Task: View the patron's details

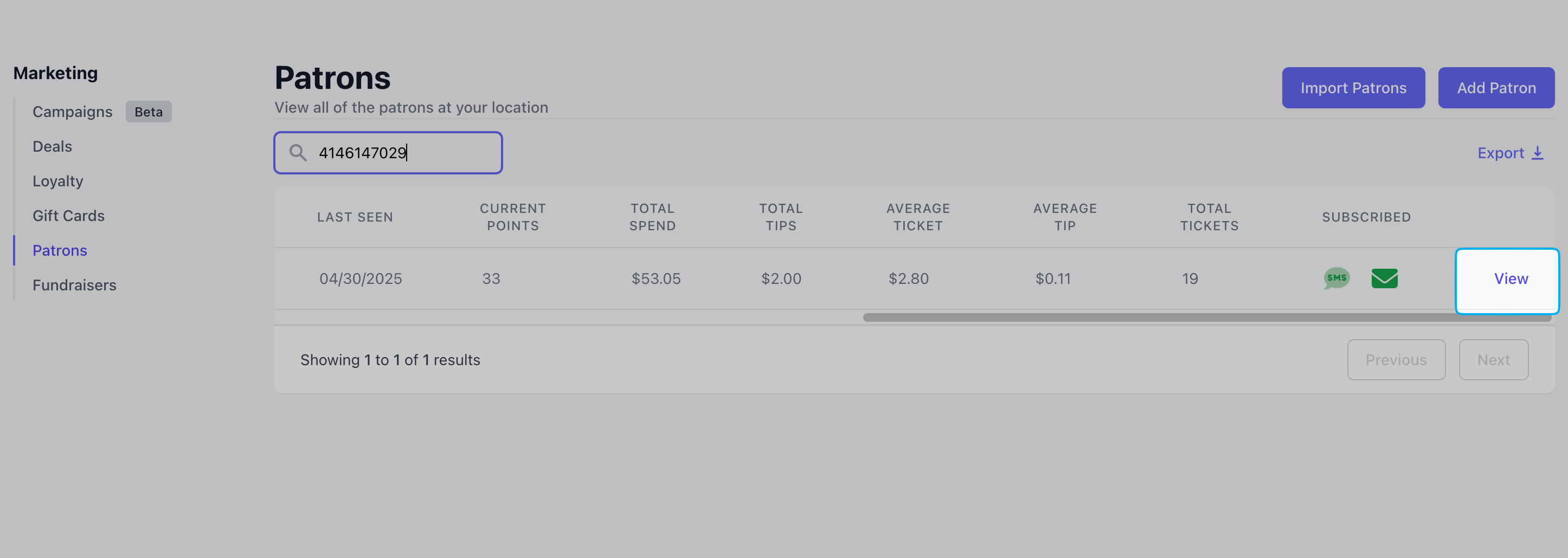Action: point(1510,278)
